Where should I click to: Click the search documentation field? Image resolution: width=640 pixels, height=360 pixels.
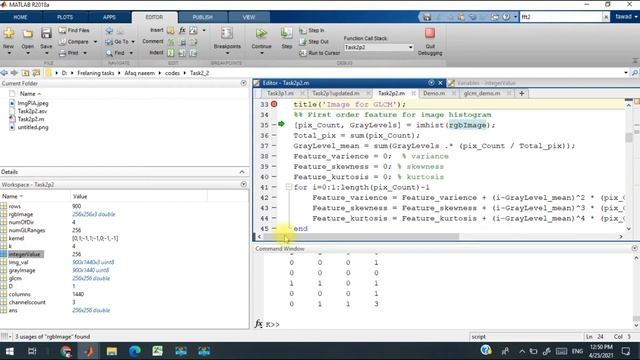(x=560, y=17)
